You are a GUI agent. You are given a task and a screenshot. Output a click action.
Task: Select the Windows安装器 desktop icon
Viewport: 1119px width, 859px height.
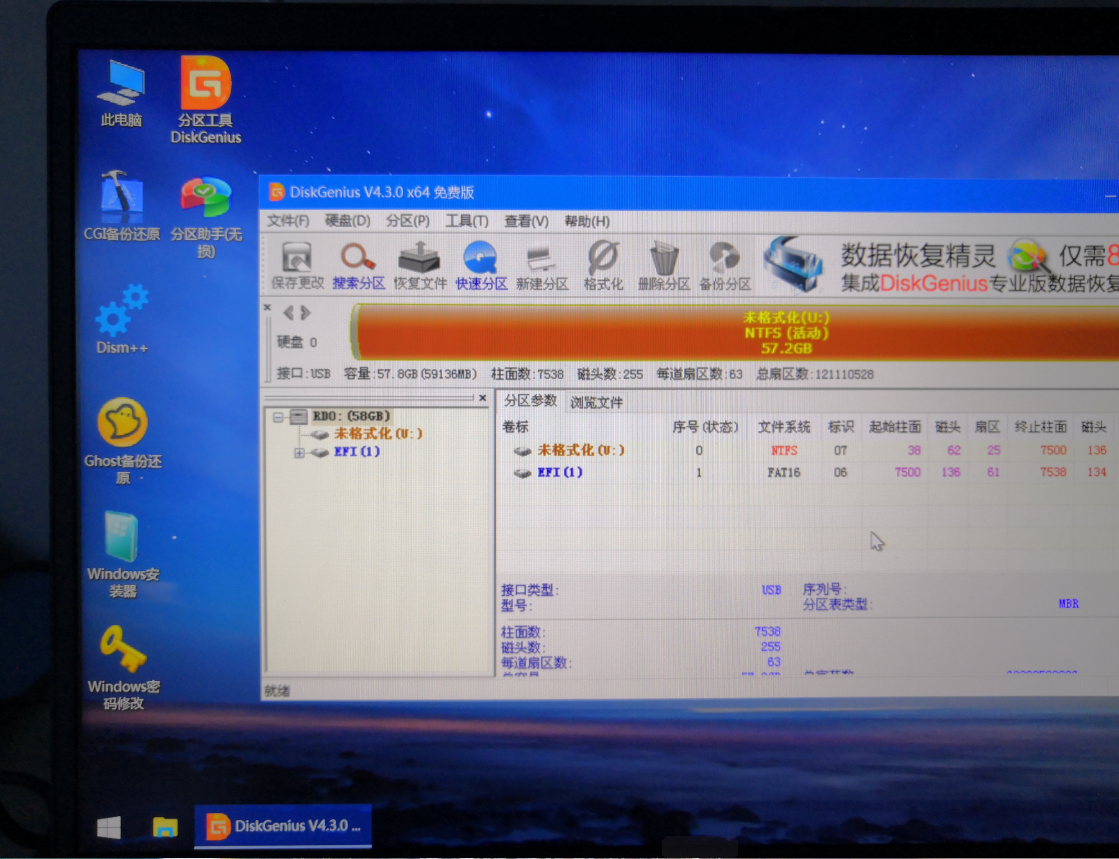[x=123, y=555]
